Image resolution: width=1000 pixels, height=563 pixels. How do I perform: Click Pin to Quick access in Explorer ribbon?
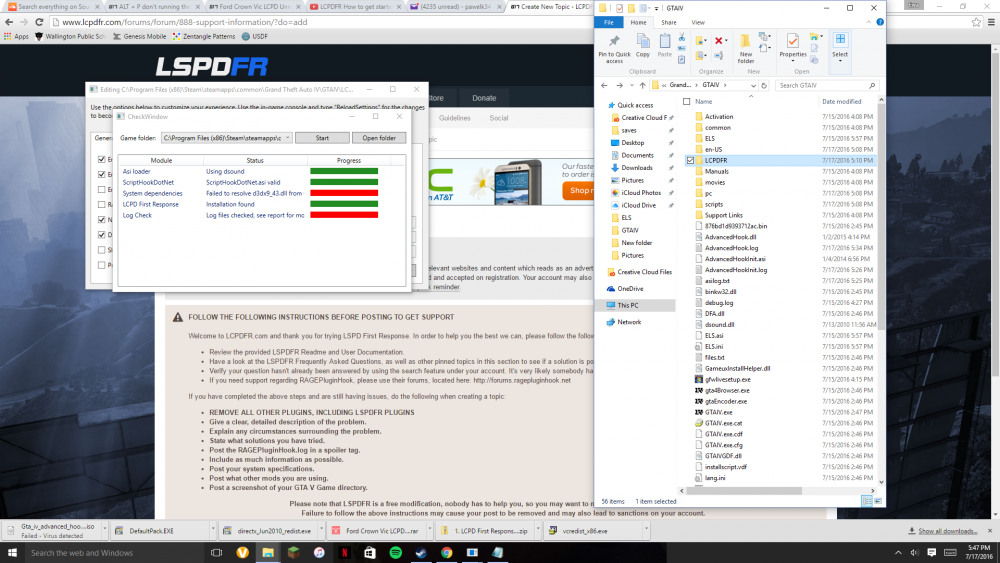coord(614,48)
